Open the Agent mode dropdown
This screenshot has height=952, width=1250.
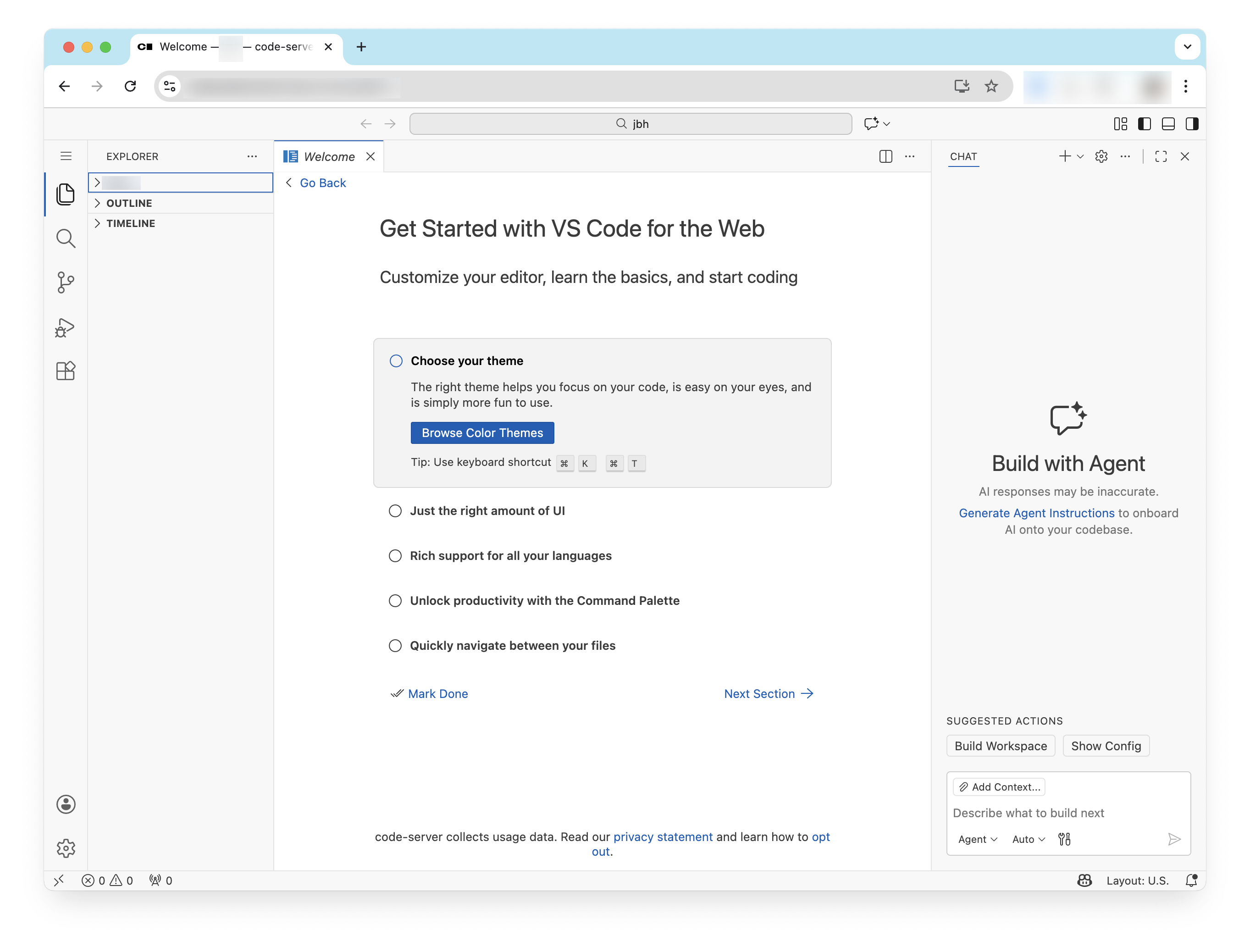978,839
